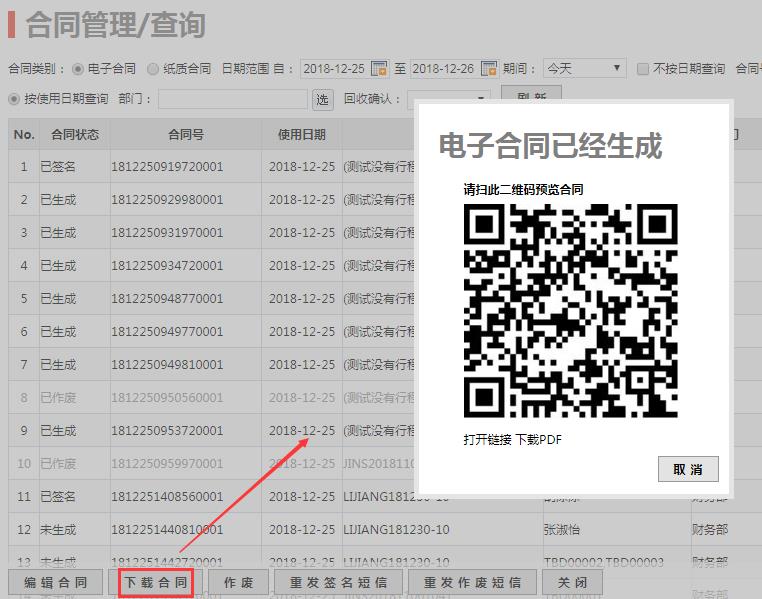The width and height of the screenshot is (762, 599).
Task: Click the end date field 2018-12-26
Action: tap(445, 68)
